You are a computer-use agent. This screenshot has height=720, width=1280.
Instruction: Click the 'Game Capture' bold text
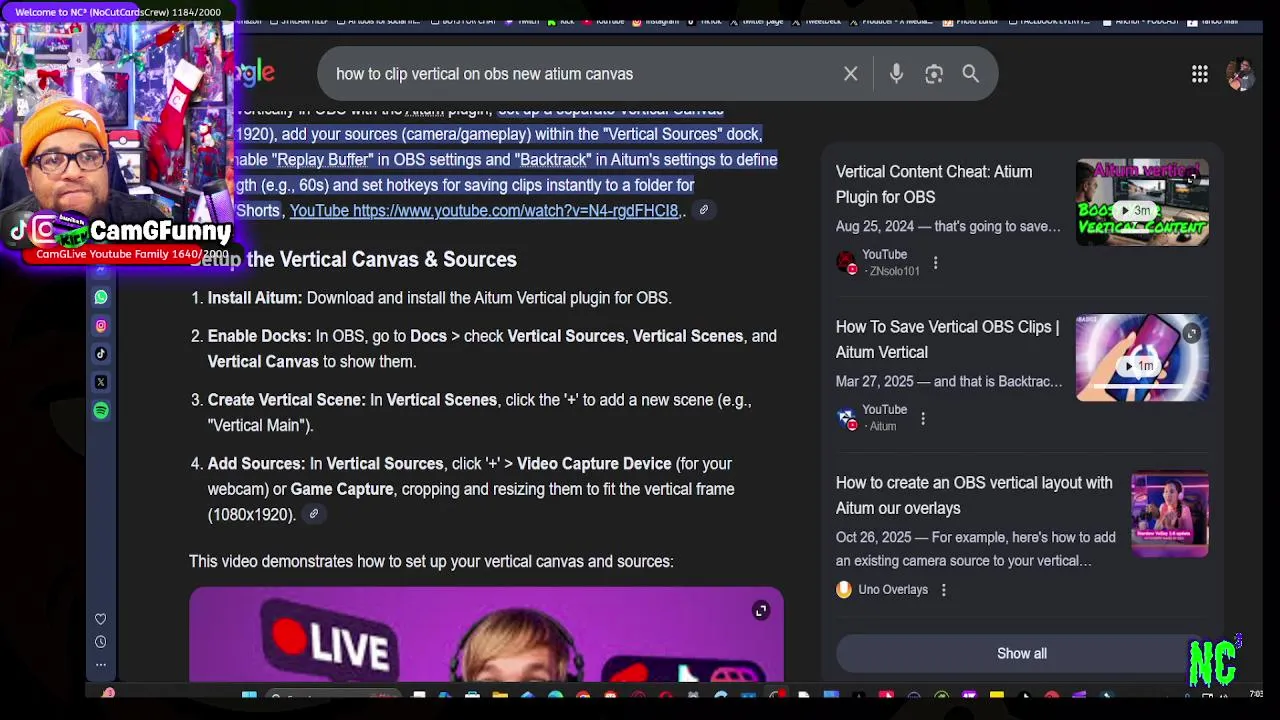[342, 489]
